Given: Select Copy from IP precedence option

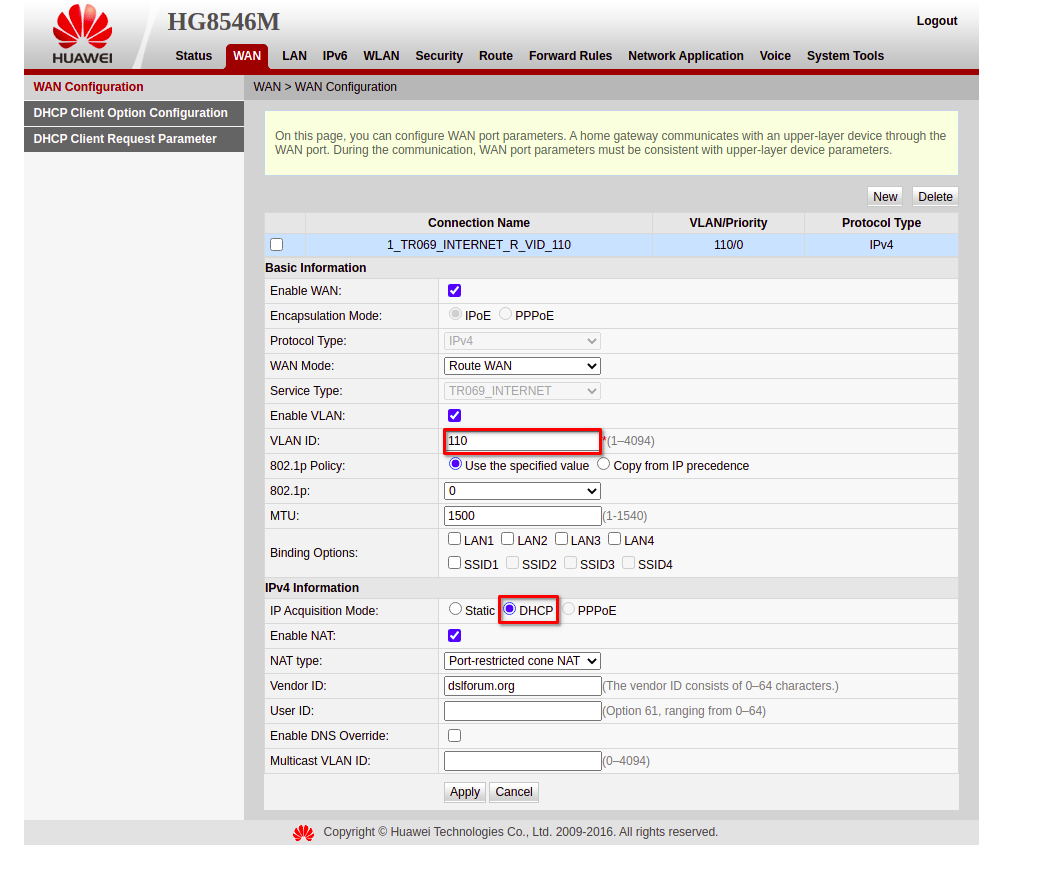Looking at the screenshot, I should pos(604,464).
